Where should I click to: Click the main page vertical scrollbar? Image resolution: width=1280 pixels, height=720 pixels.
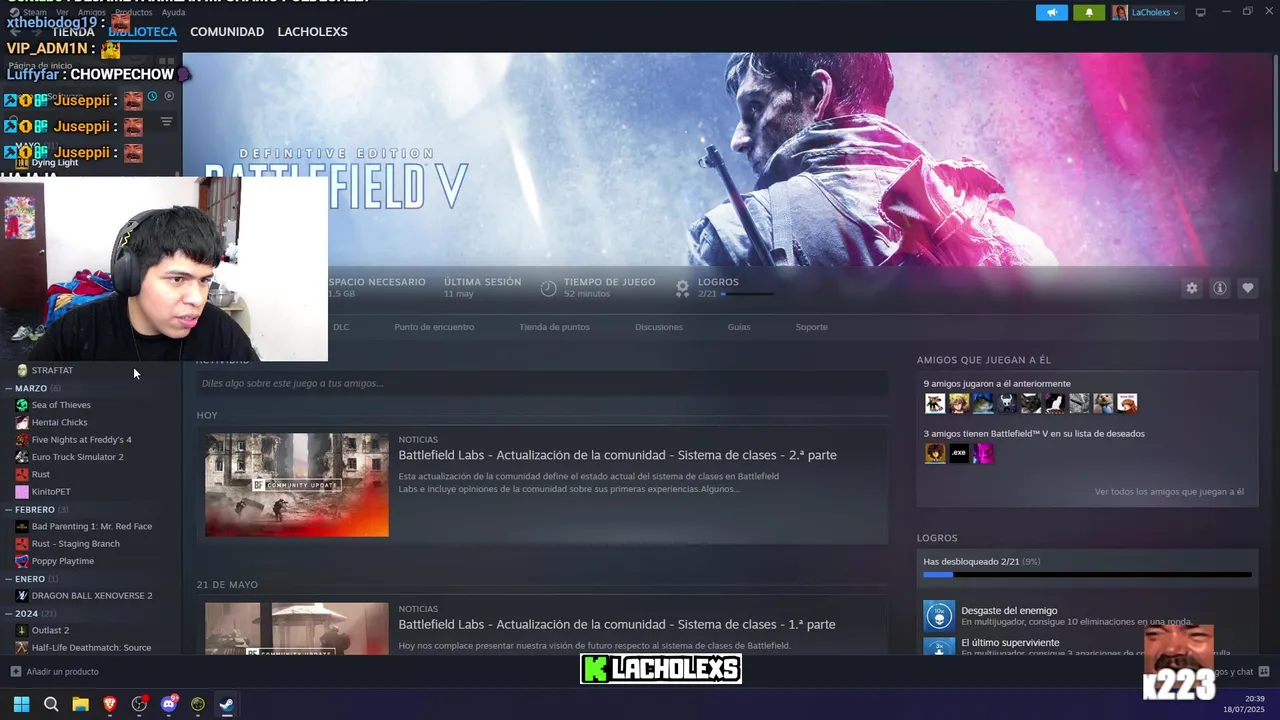click(x=1275, y=111)
